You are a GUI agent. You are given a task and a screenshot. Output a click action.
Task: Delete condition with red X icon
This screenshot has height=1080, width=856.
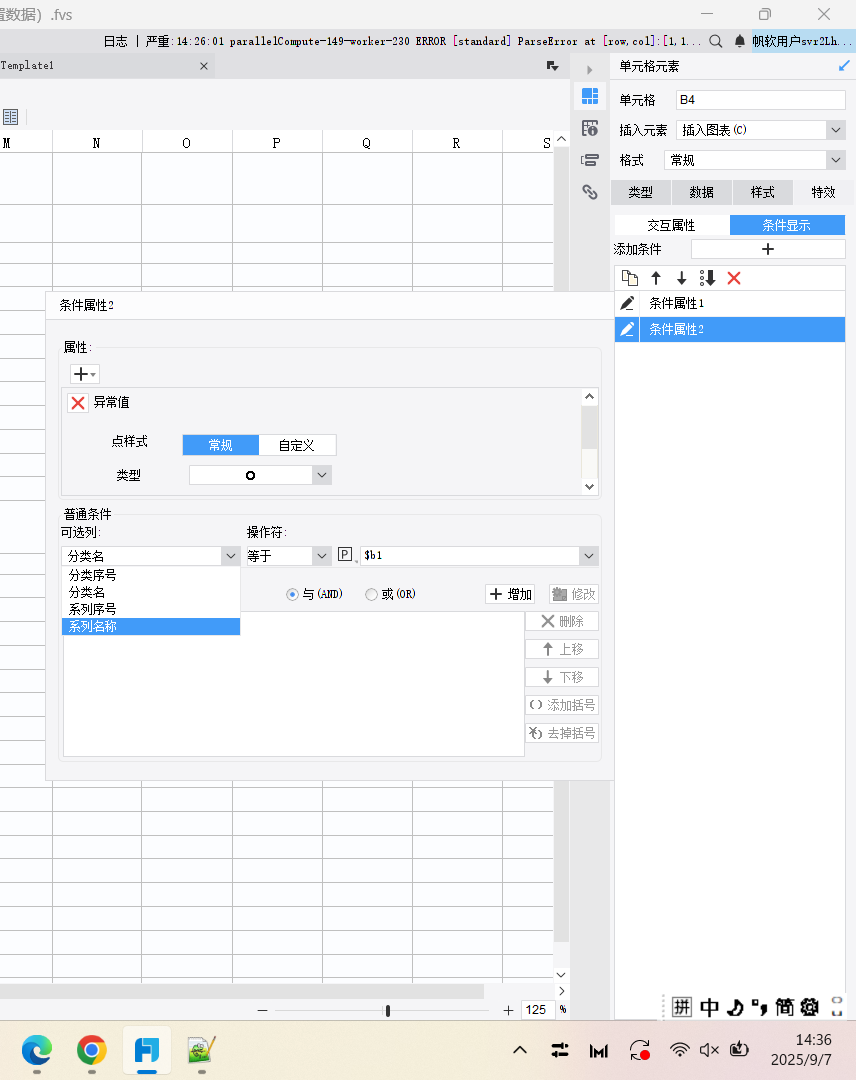coord(734,278)
